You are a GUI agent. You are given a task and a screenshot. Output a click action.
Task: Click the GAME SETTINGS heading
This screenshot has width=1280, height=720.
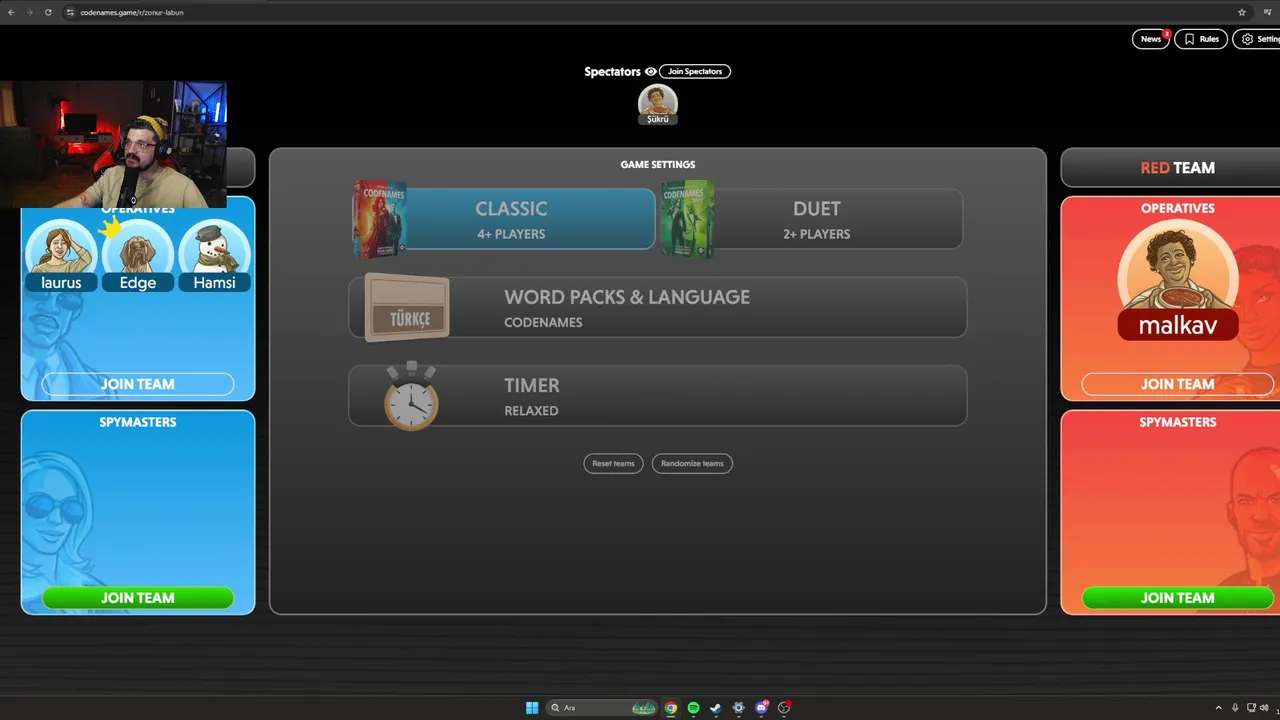pos(658,164)
